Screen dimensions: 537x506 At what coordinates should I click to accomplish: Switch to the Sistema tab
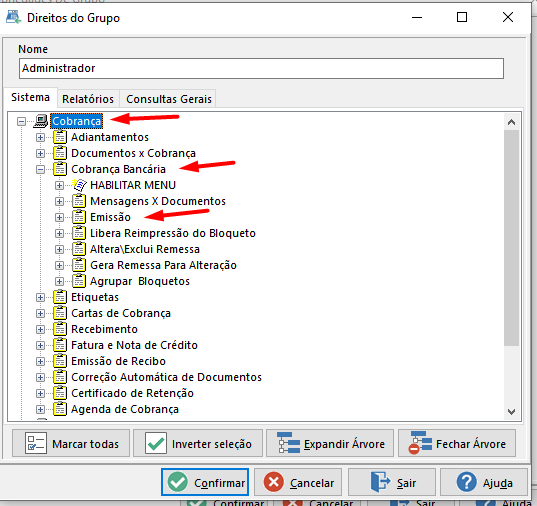30,98
